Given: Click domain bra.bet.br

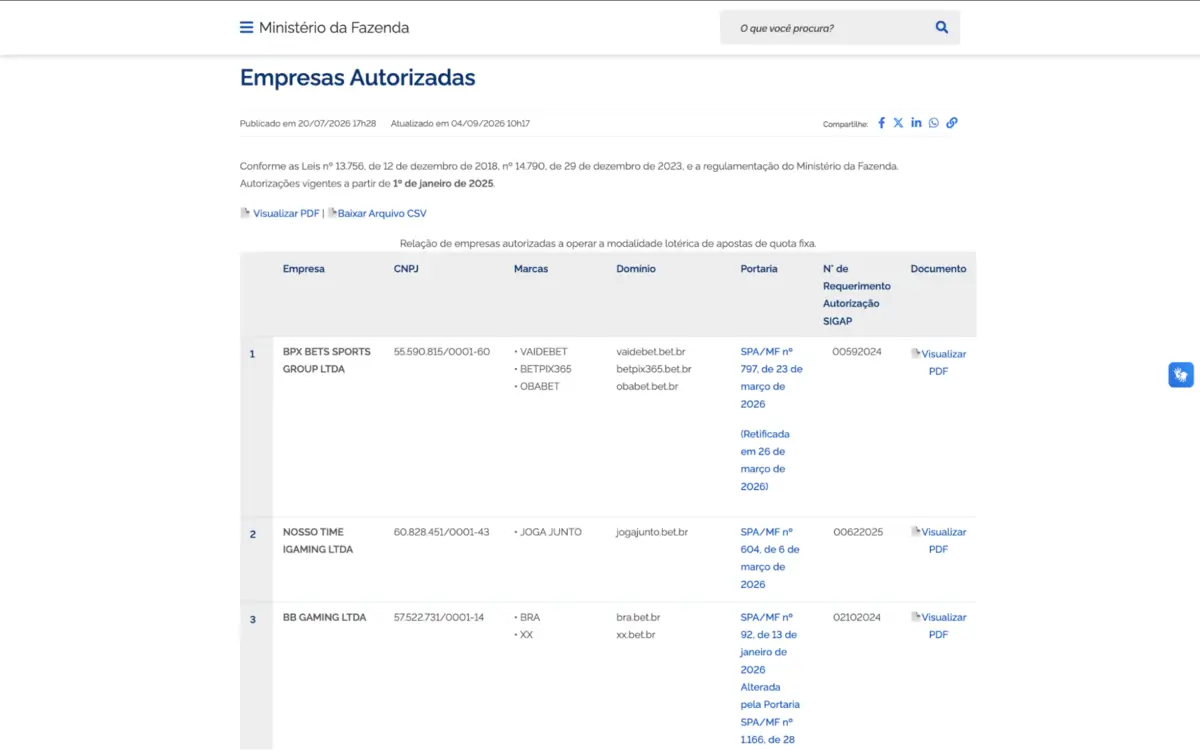Looking at the screenshot, I should pyautogui.click(x=638, y=617).
